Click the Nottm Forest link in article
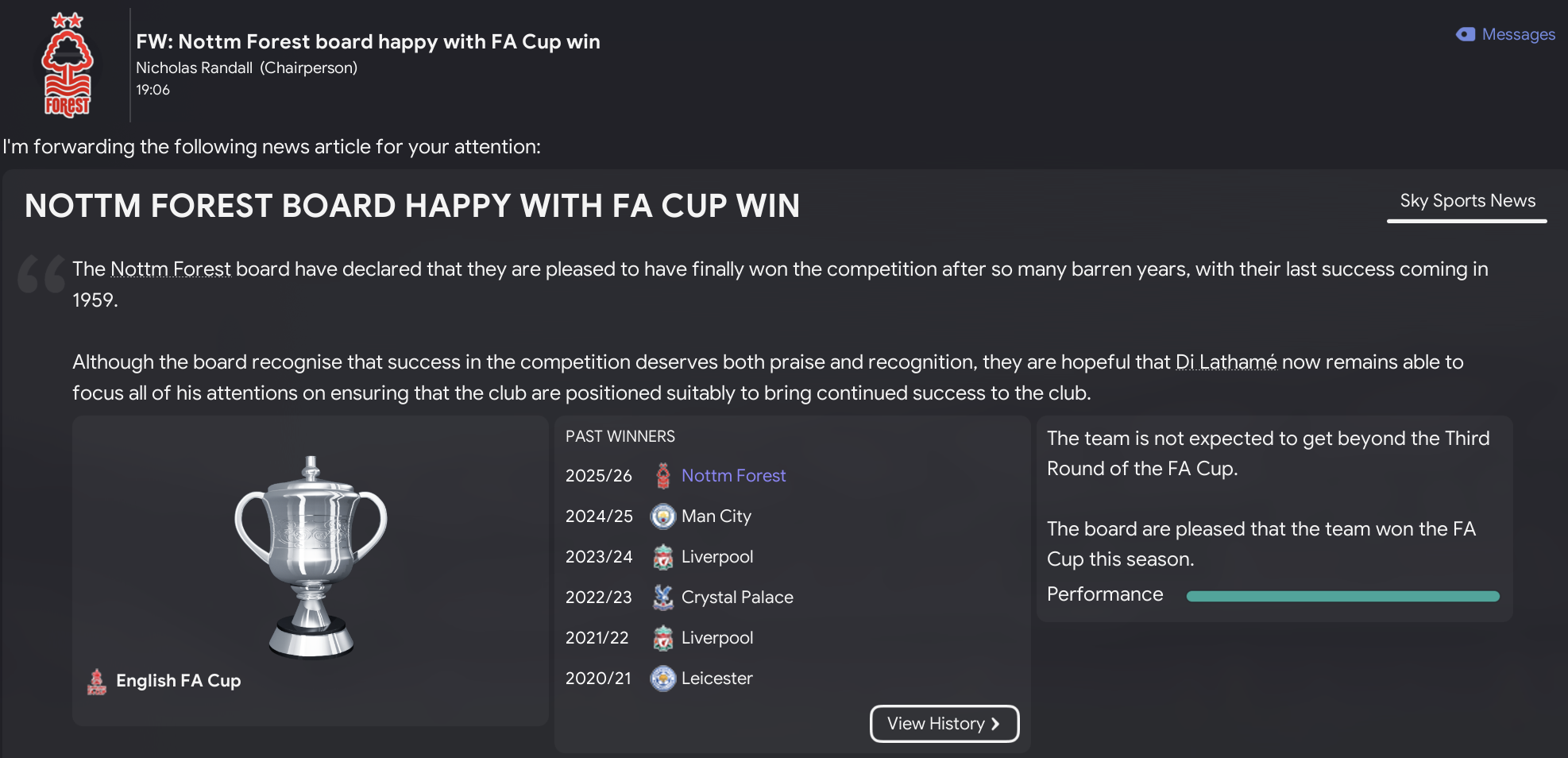The image size is (1568, 758). tap(171, 269)
